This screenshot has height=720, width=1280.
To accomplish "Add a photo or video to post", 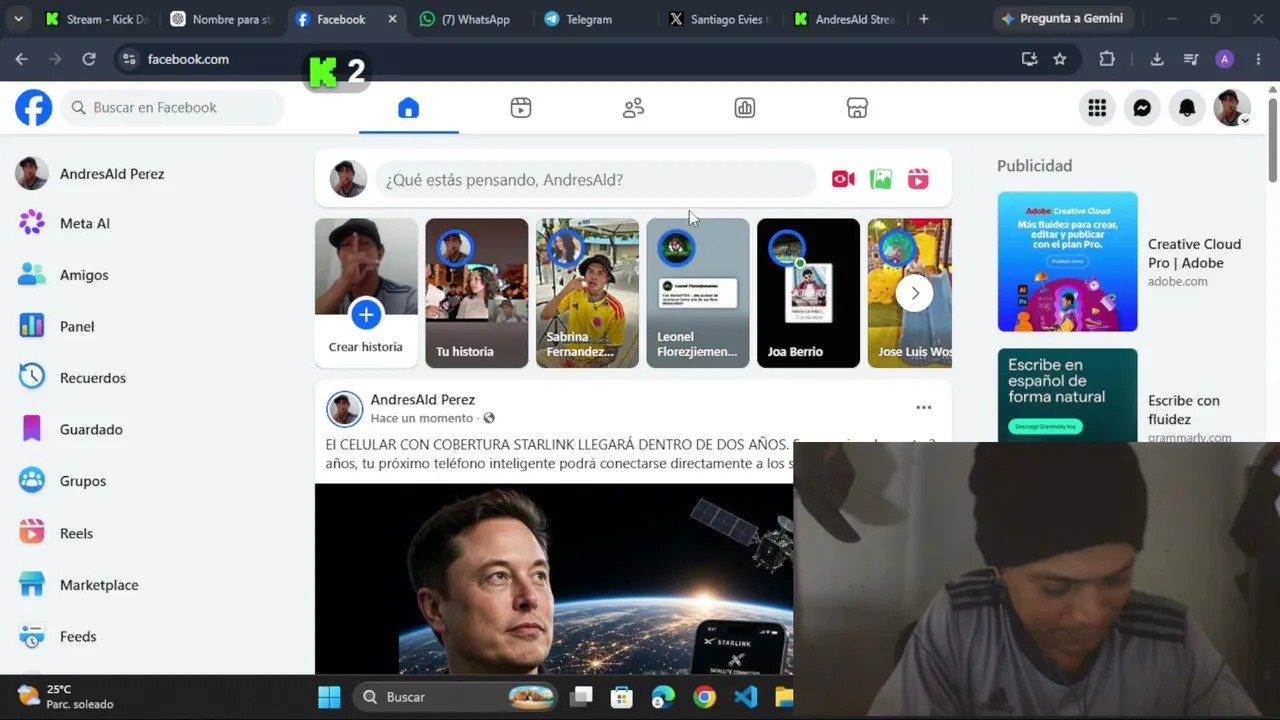I will [881, 179].
